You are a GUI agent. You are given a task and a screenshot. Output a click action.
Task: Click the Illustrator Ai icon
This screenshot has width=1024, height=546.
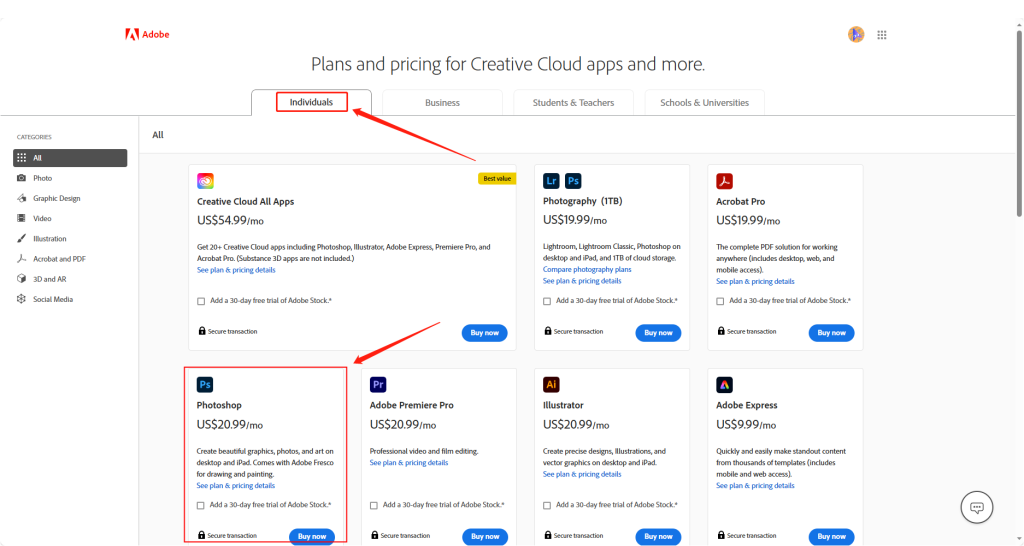tap(551, 385)
